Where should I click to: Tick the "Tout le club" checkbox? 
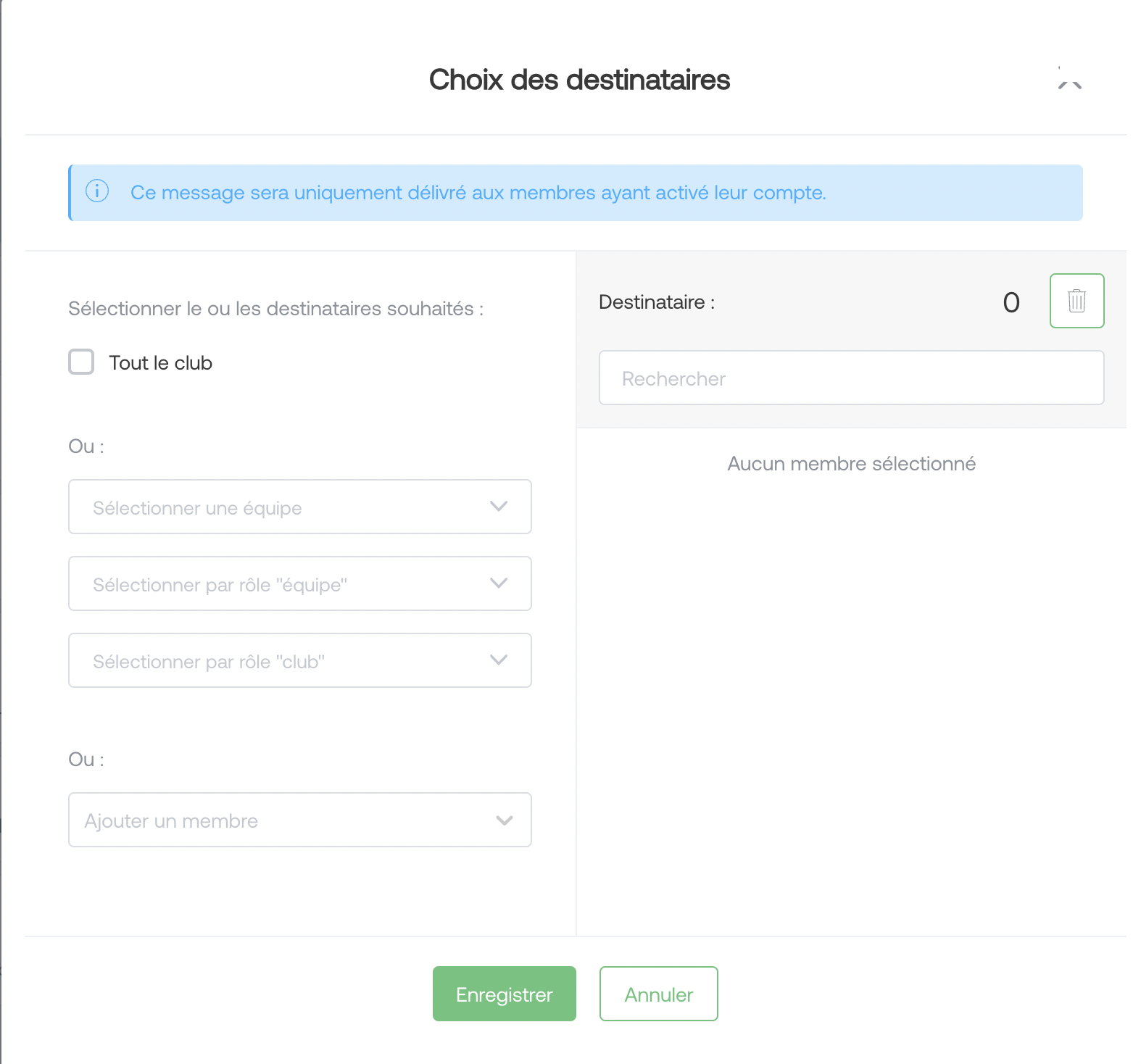click(81, 362)
